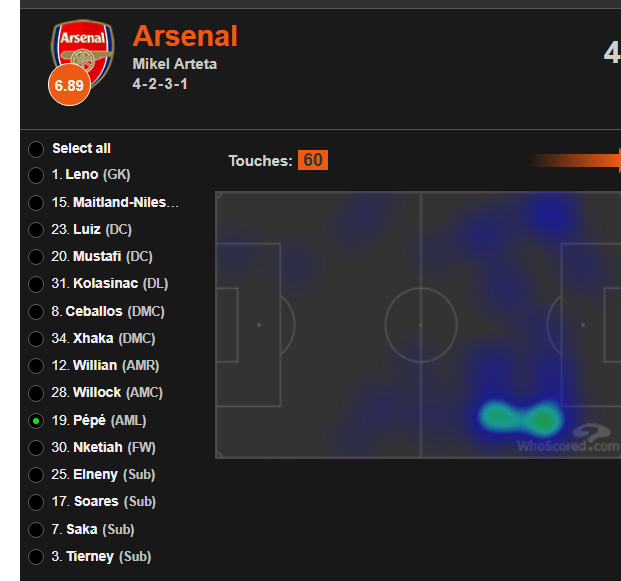The image size is (621, 581).
Task: Select Willock (AMC) radio button
Action: 36,394
